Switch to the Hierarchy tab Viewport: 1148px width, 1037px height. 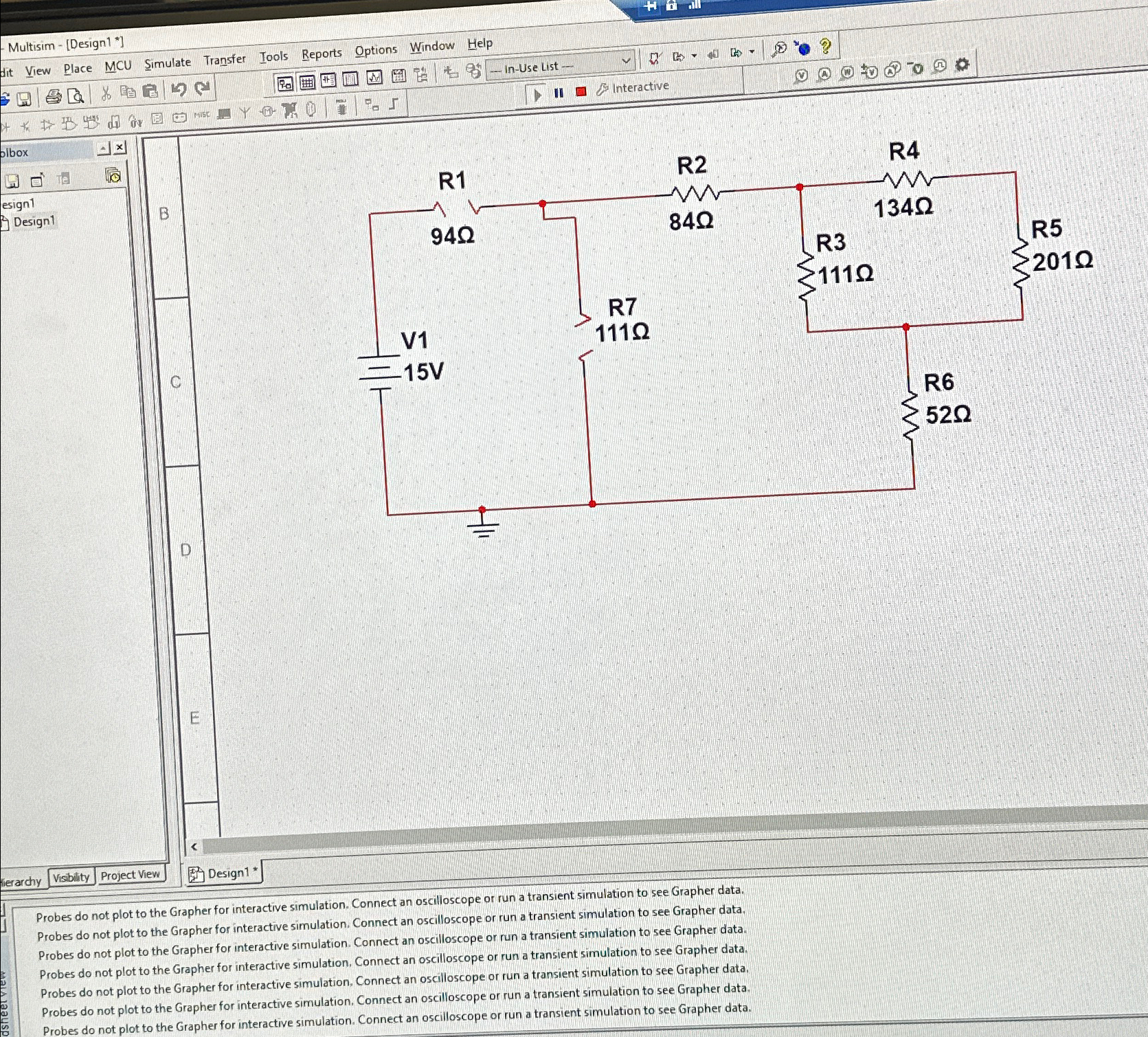coord(21,881)
